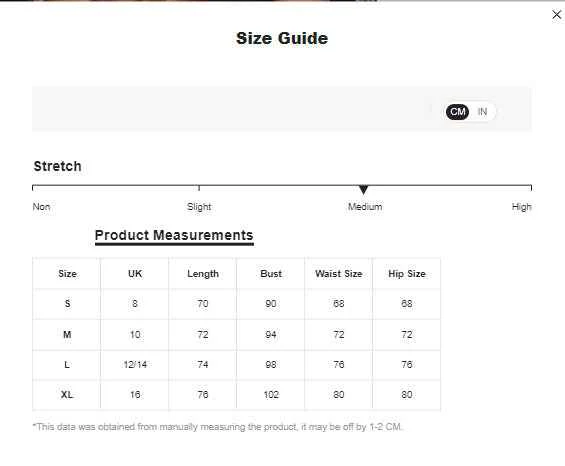Click the 12/14 UK size cell
The width and height of the screenshot is (565, 466).
(x=135, y=365)
